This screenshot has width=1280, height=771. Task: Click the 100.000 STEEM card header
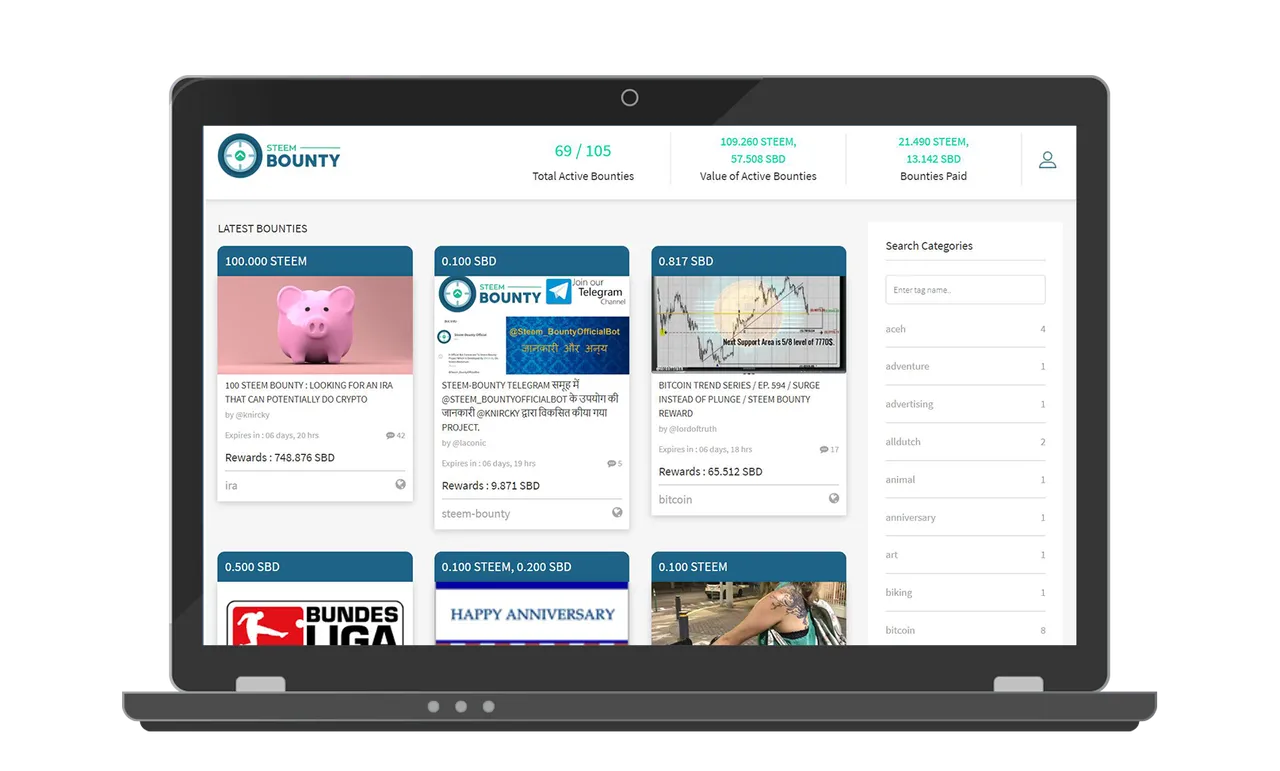[x=315, y=261]
